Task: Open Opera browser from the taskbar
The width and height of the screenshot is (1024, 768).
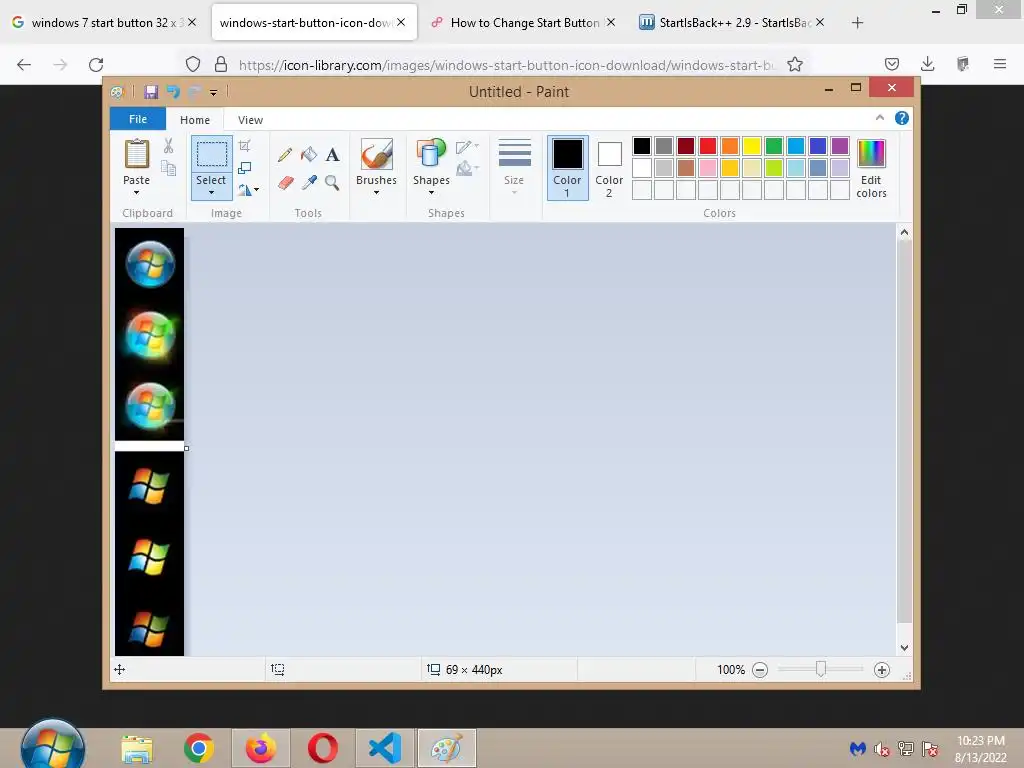Action: [323, 748]
